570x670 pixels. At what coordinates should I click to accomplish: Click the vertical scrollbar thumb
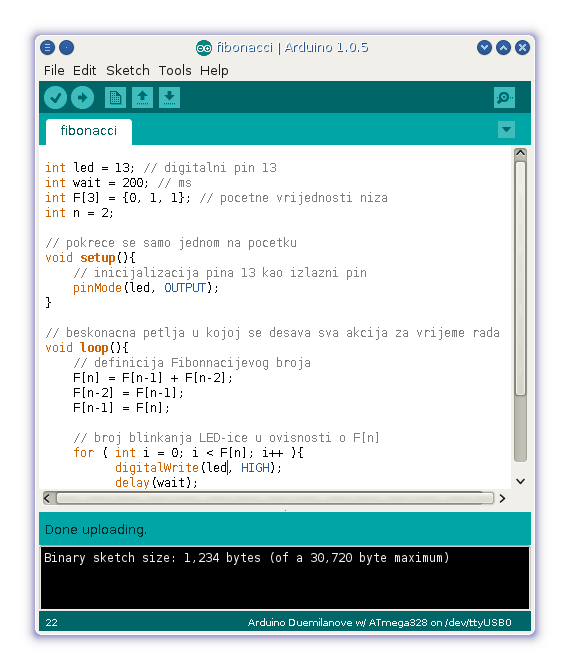(520, 279)
